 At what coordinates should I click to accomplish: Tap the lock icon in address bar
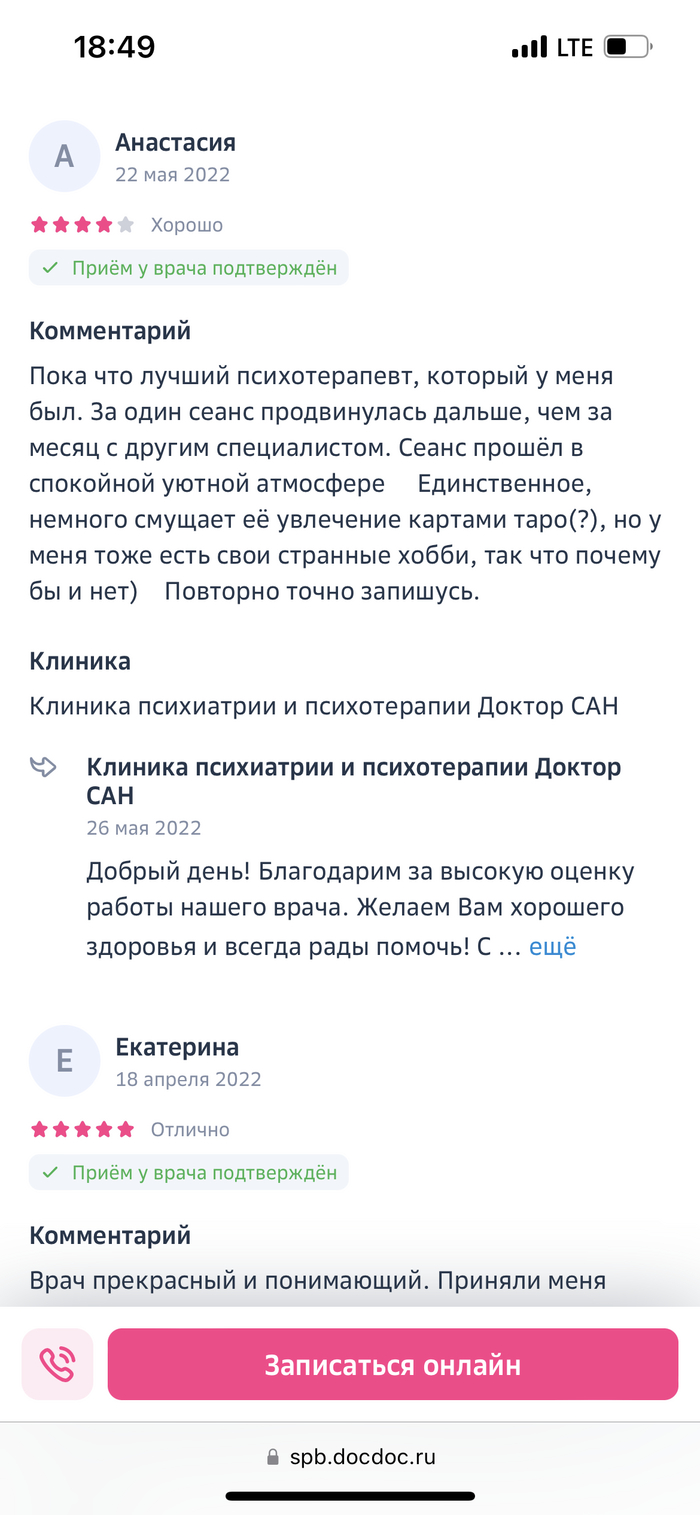coord(273,1457)
